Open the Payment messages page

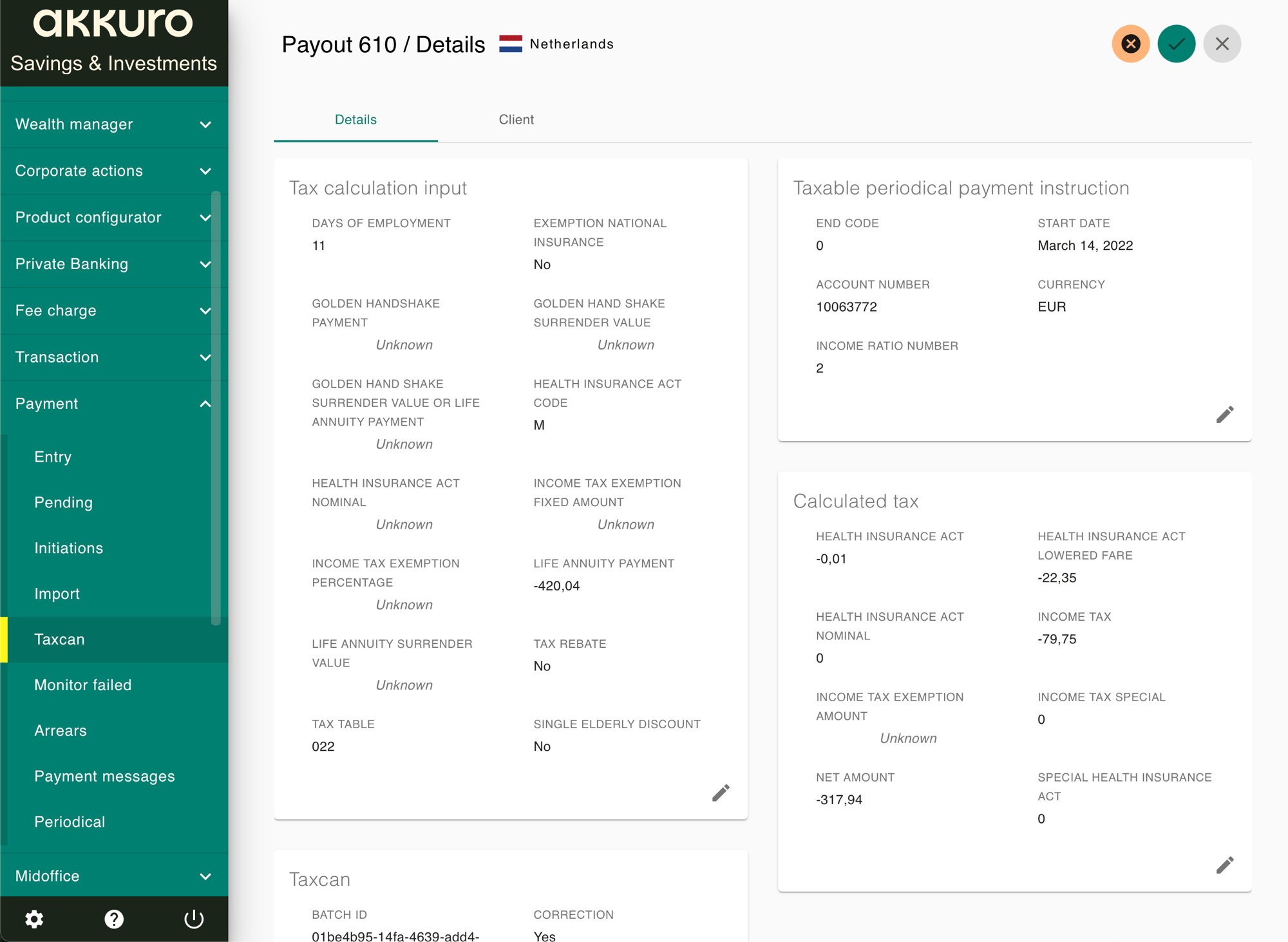114,777
